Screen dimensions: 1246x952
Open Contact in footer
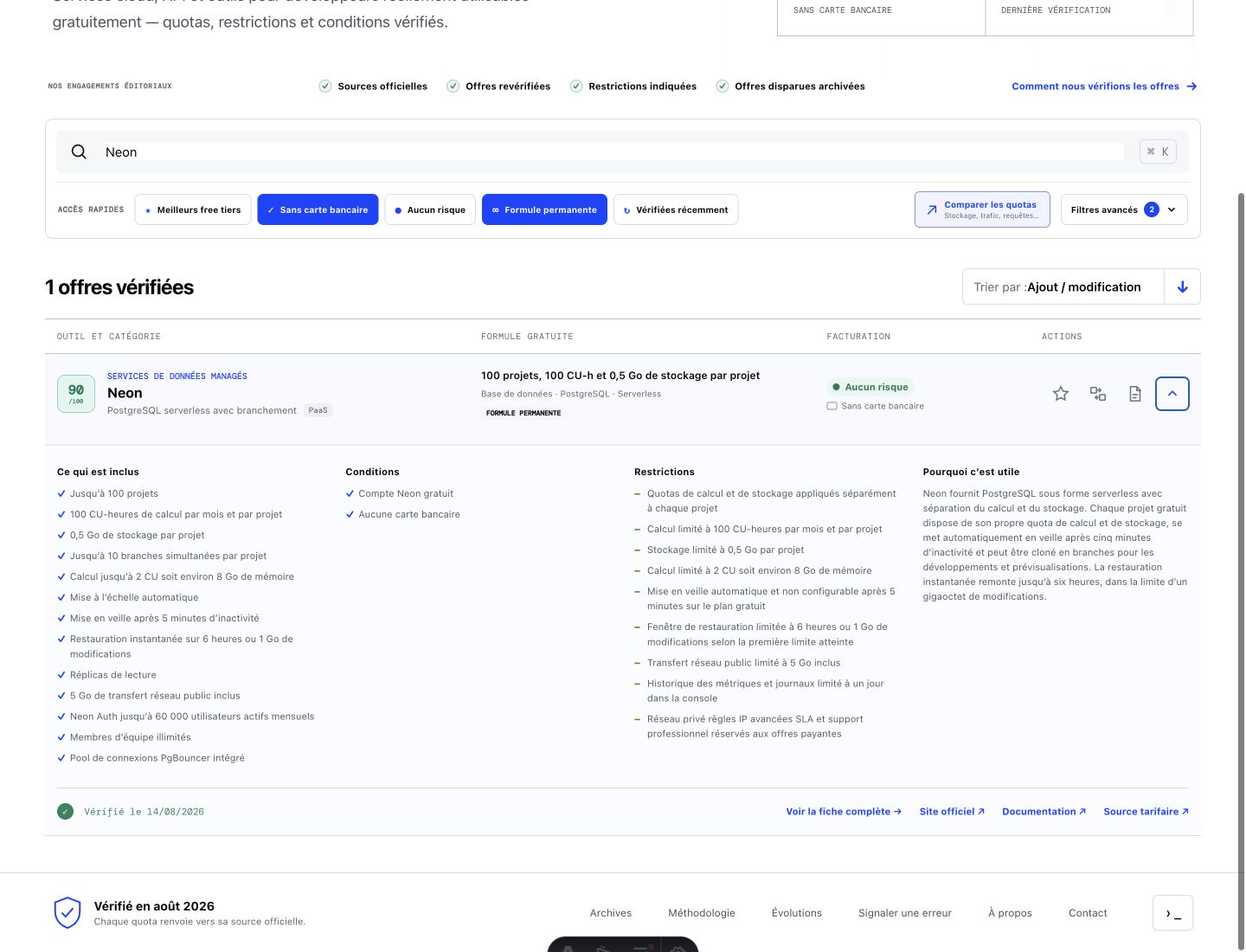tap(1088, 913)
